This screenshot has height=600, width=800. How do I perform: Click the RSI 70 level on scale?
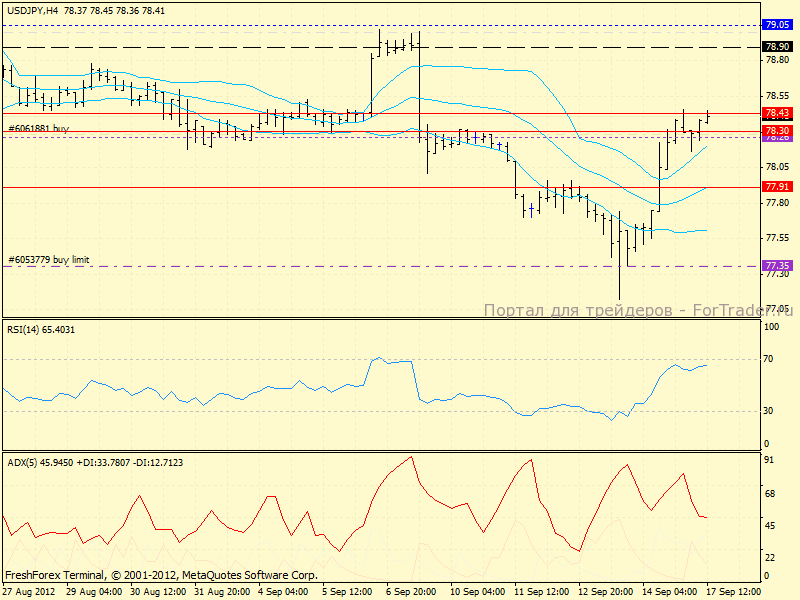771,358
